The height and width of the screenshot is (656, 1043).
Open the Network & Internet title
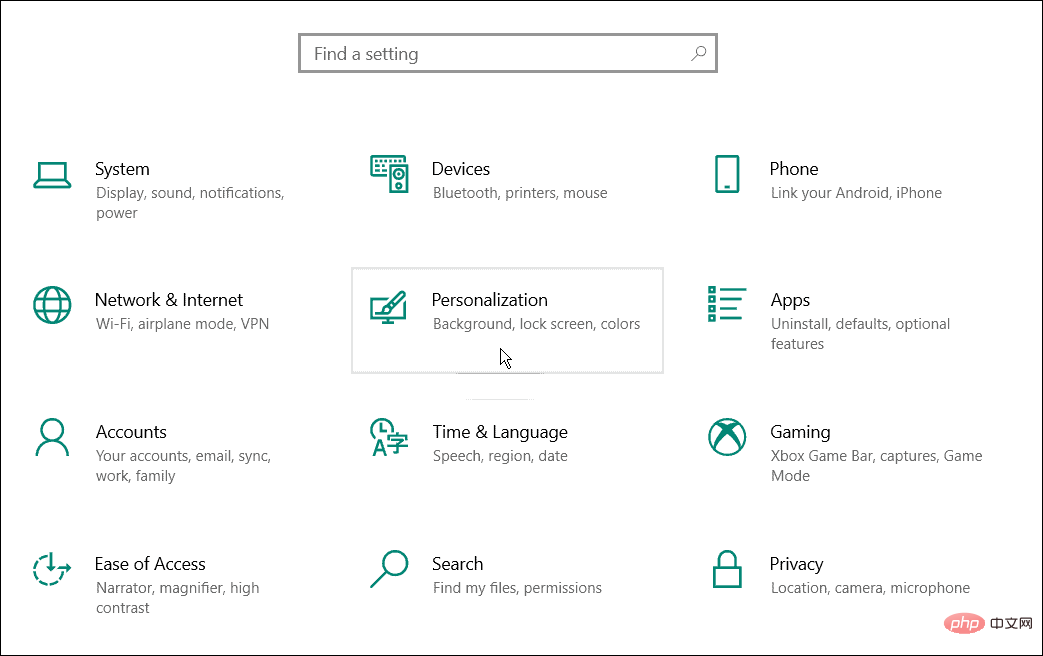pos(169,300)
